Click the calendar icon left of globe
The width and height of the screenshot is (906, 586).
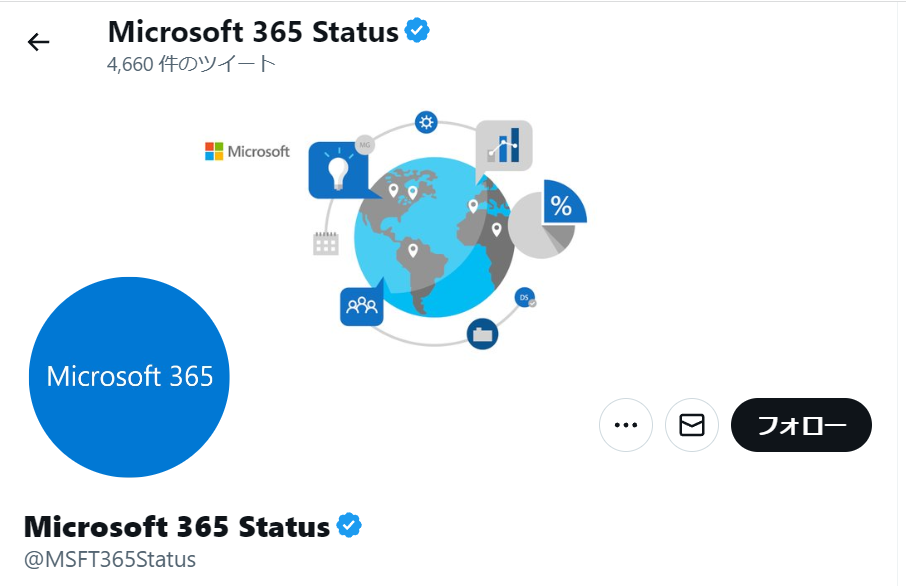[326, 243]
